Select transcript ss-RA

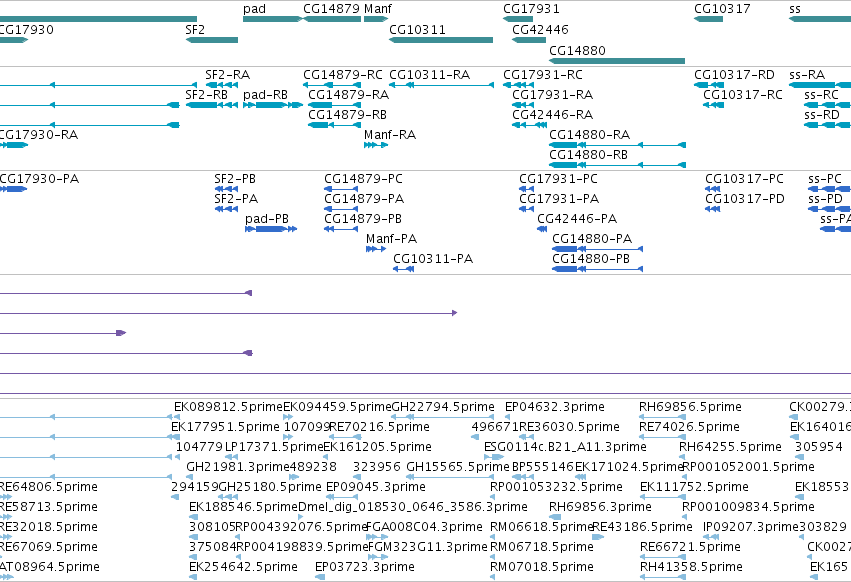point(820,85)
